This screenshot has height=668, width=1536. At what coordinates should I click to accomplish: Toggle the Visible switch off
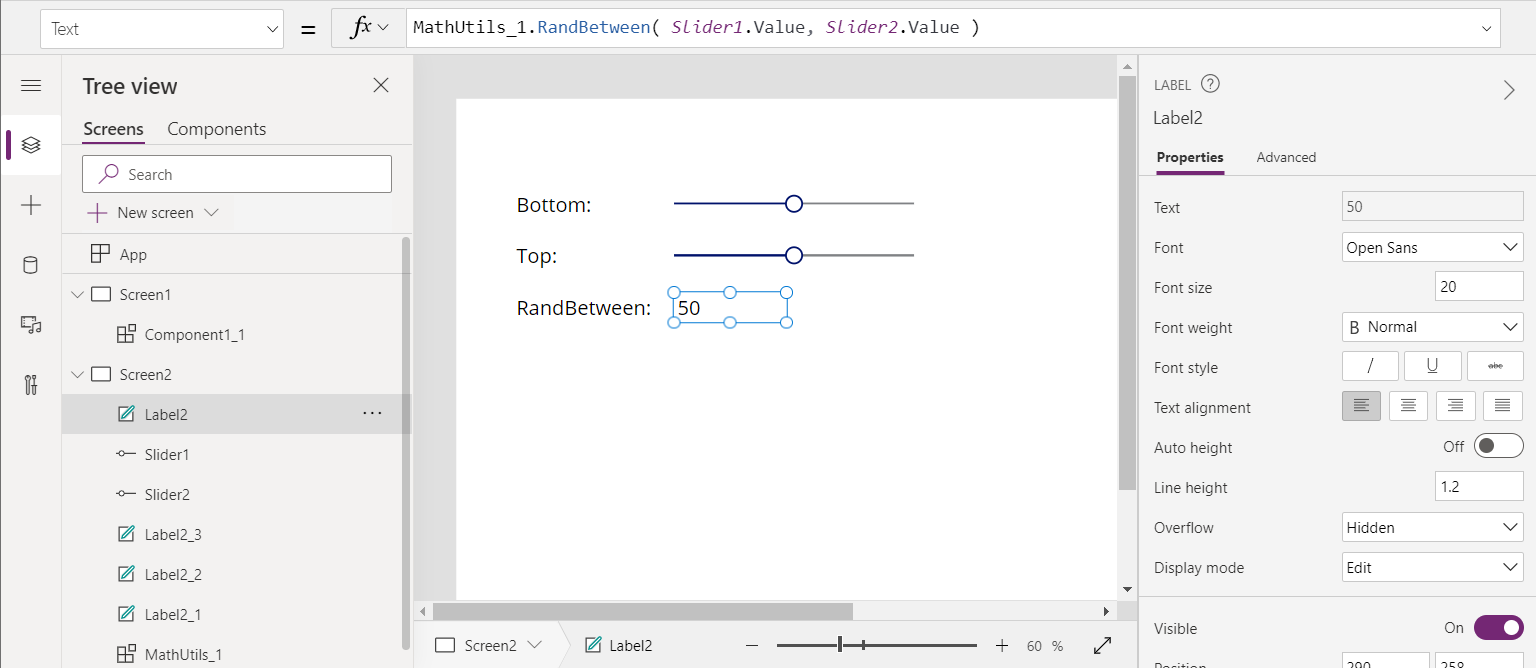(1498, 628)
